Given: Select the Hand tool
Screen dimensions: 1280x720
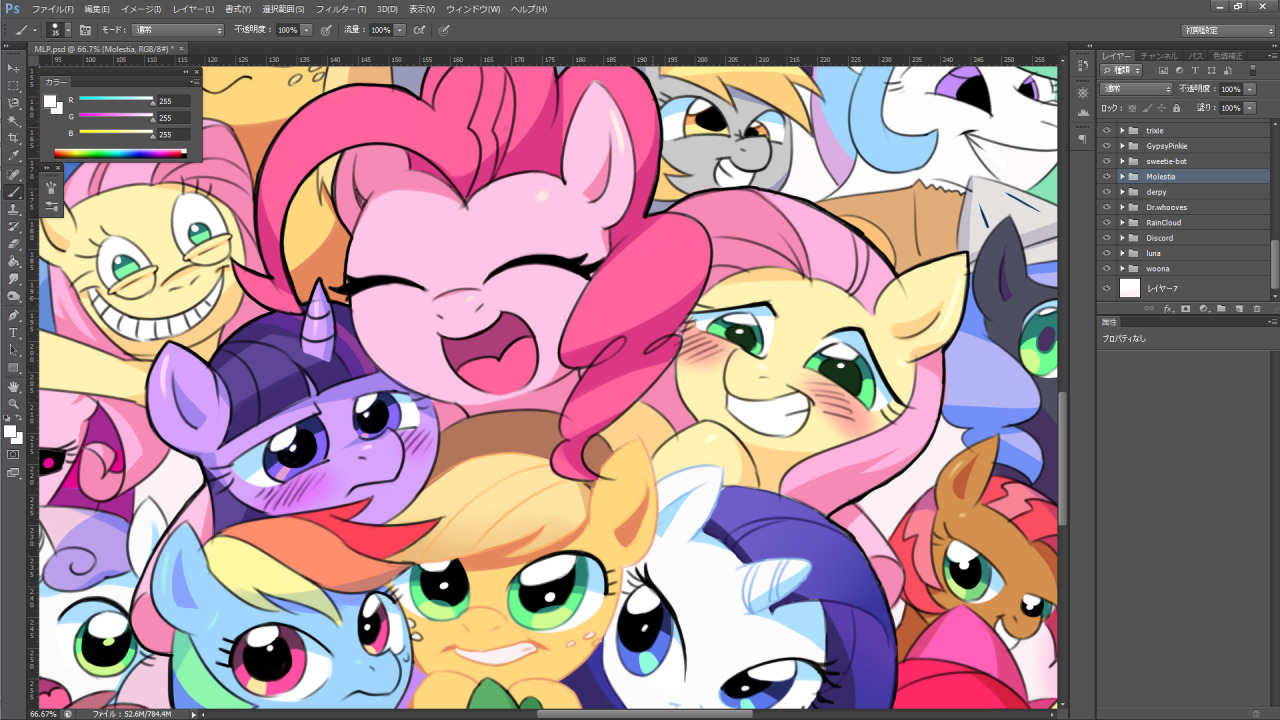Looking at the screenshot, I should tap(14, 386).
